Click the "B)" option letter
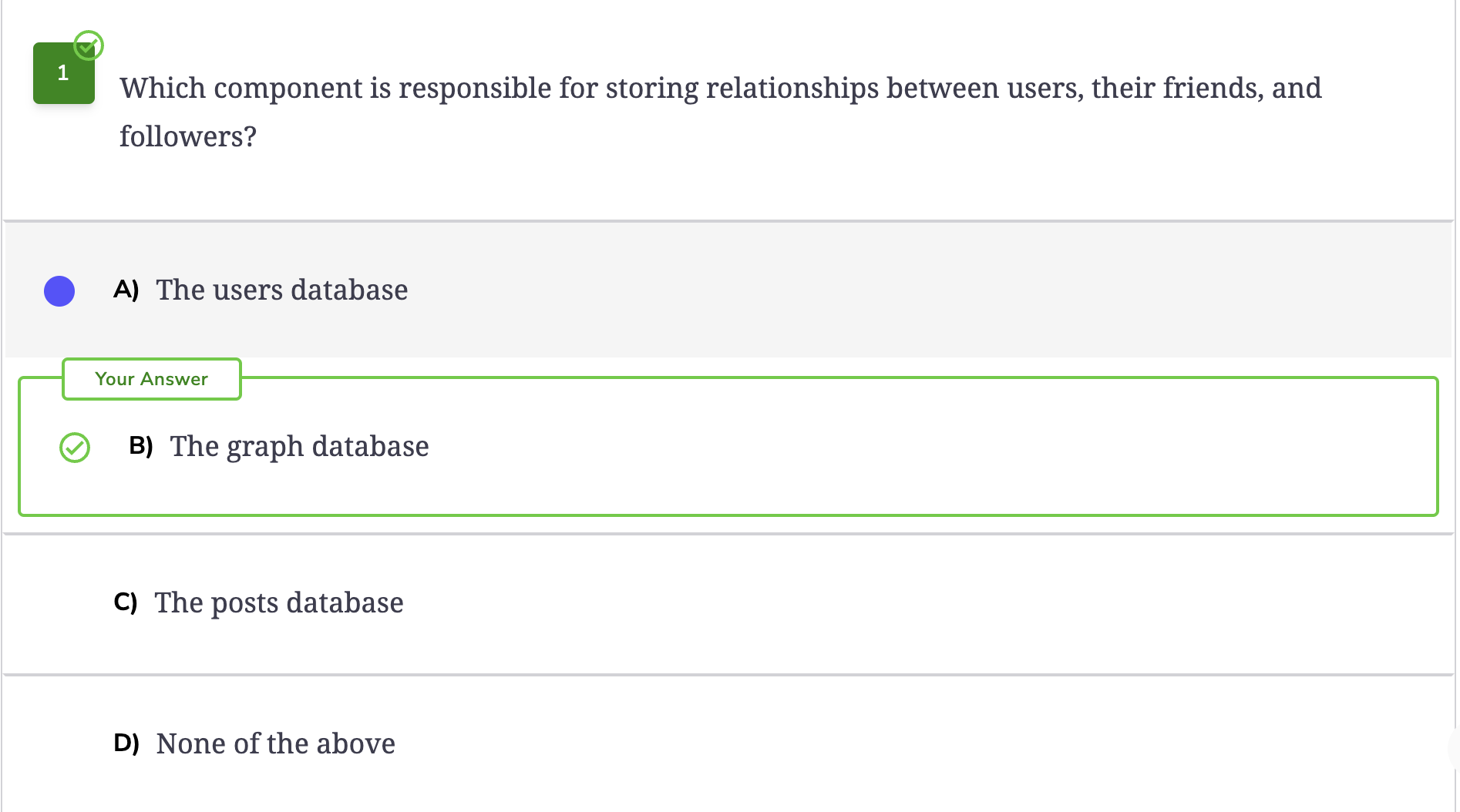 [x=141, y=446]
